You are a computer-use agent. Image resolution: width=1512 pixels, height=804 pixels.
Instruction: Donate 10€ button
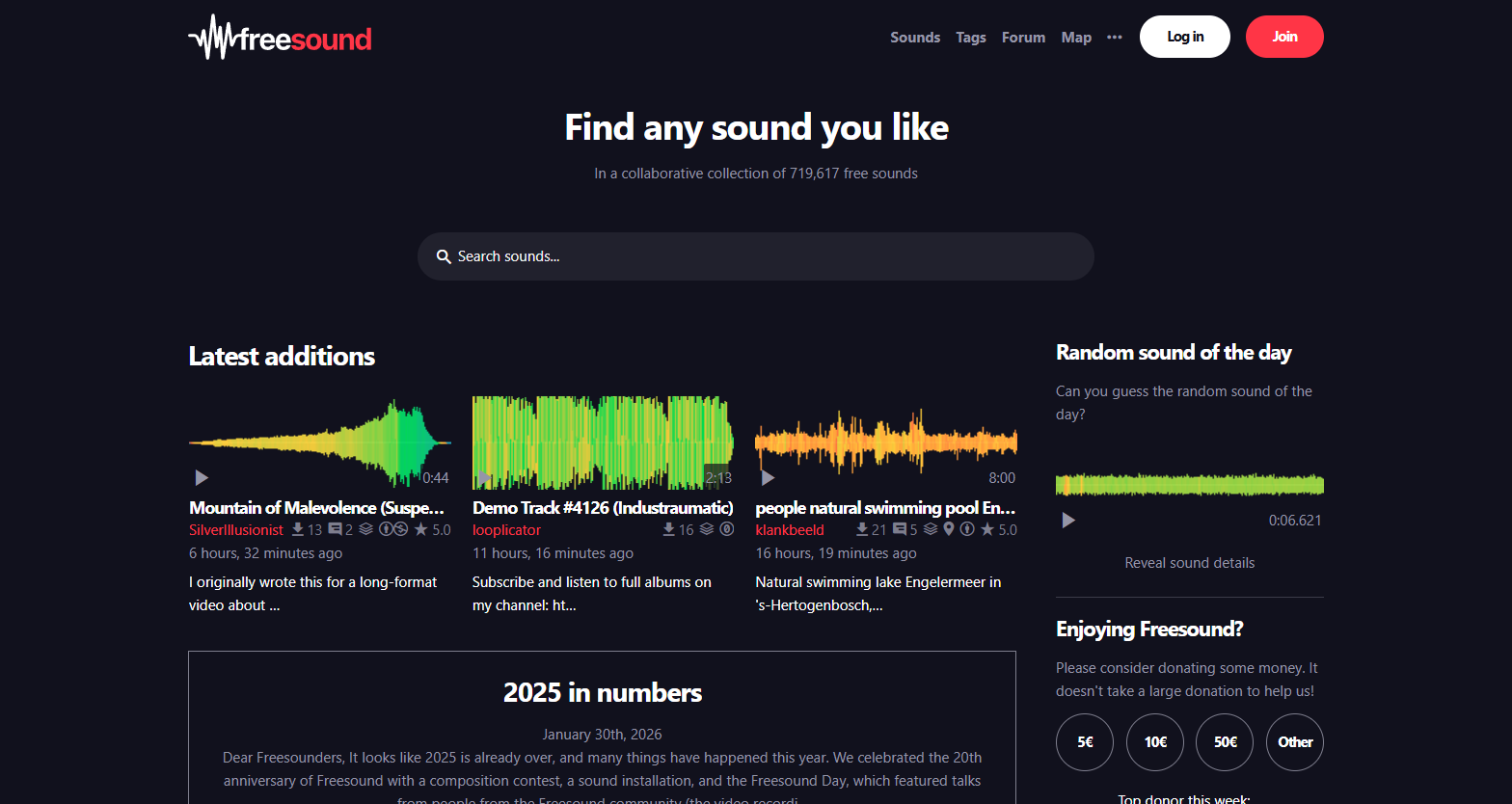coord(1155,742)
